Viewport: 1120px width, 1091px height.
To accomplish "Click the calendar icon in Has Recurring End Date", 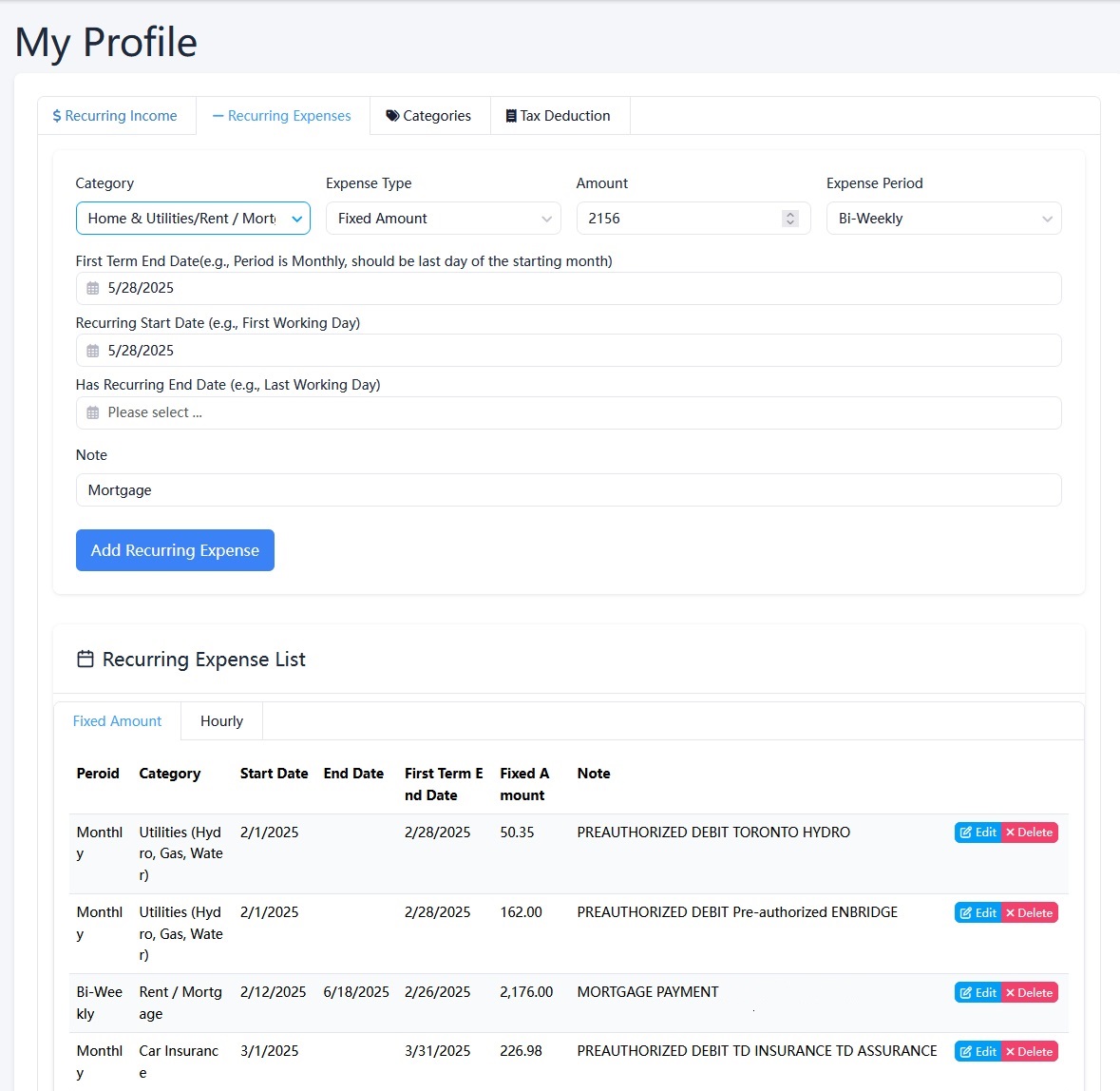I will [92, 412].
